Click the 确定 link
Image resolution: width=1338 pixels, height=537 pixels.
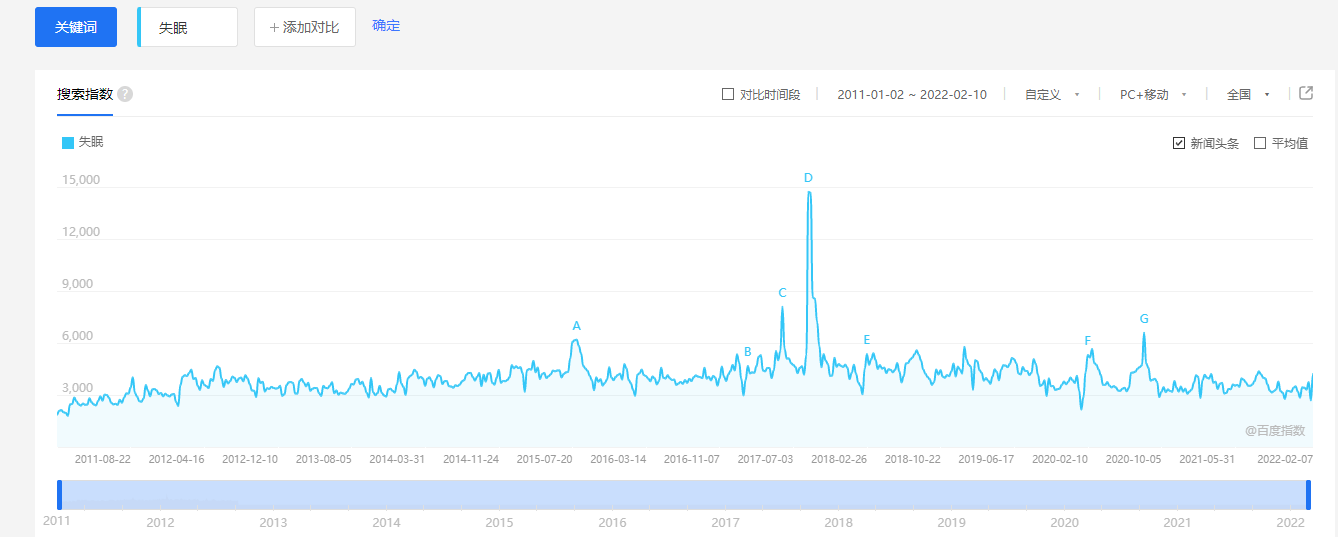coord(386,26)
